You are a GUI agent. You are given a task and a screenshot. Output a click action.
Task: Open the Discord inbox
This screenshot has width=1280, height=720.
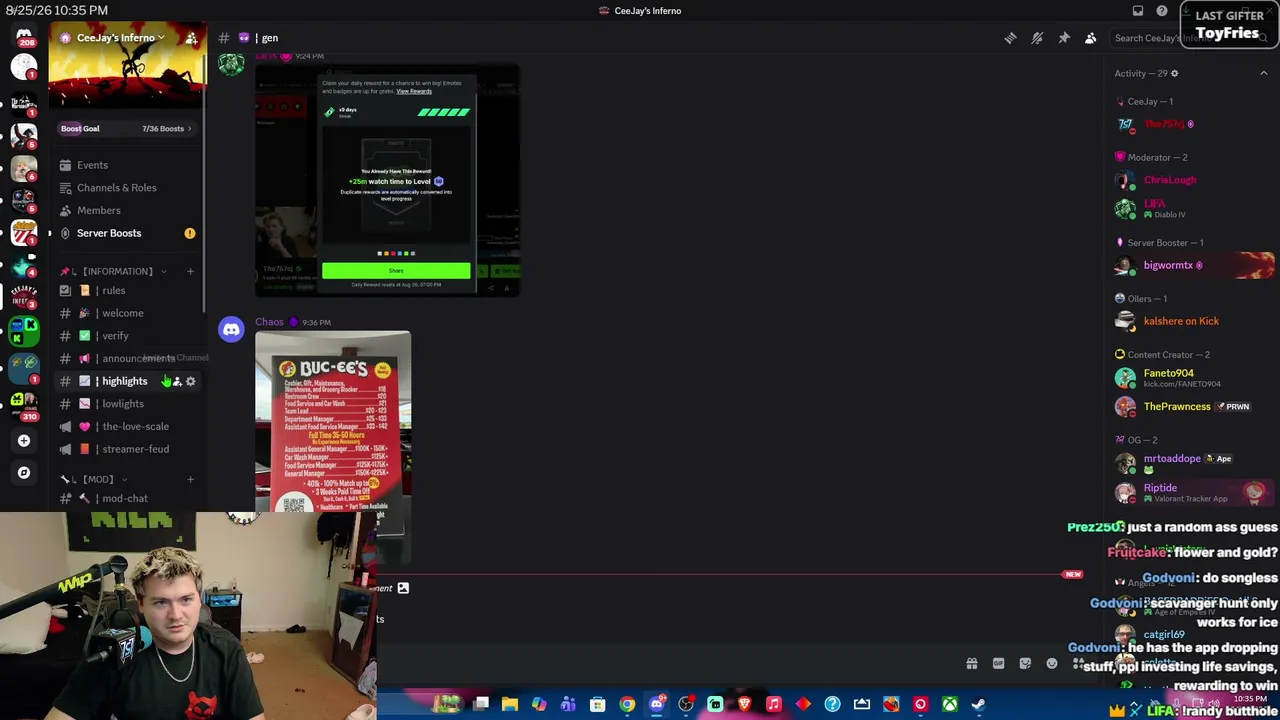1138,11
